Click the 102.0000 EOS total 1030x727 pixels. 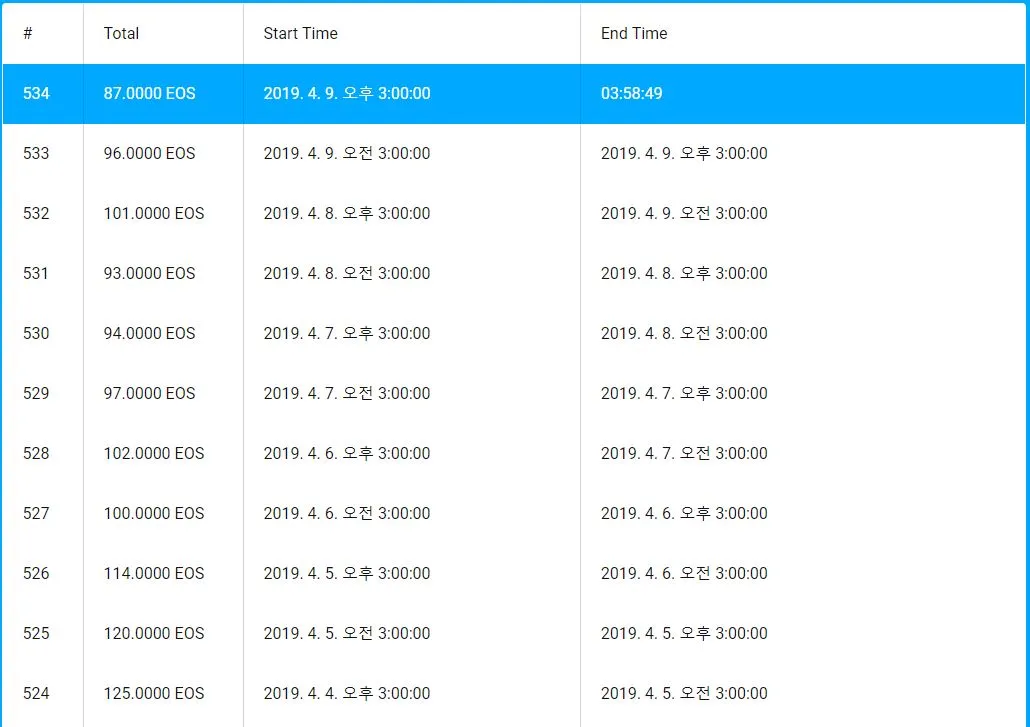(154, 453)
